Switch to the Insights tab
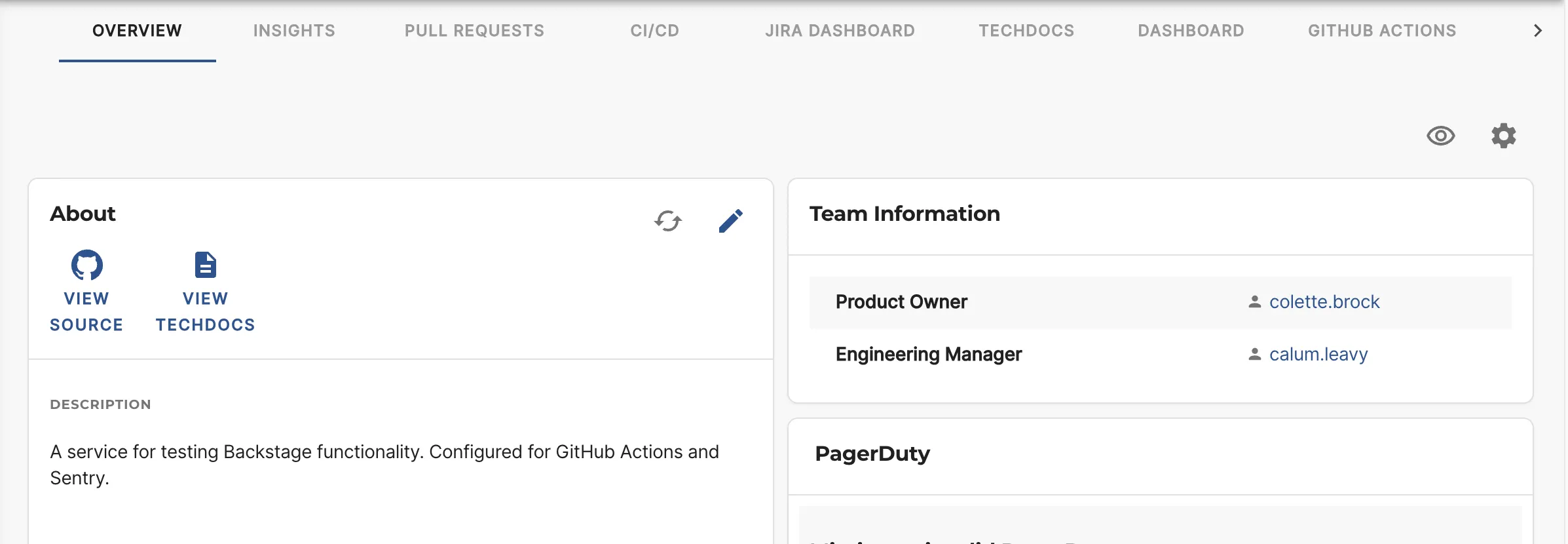The image size is (1568, 544). [x=294, y=31]
